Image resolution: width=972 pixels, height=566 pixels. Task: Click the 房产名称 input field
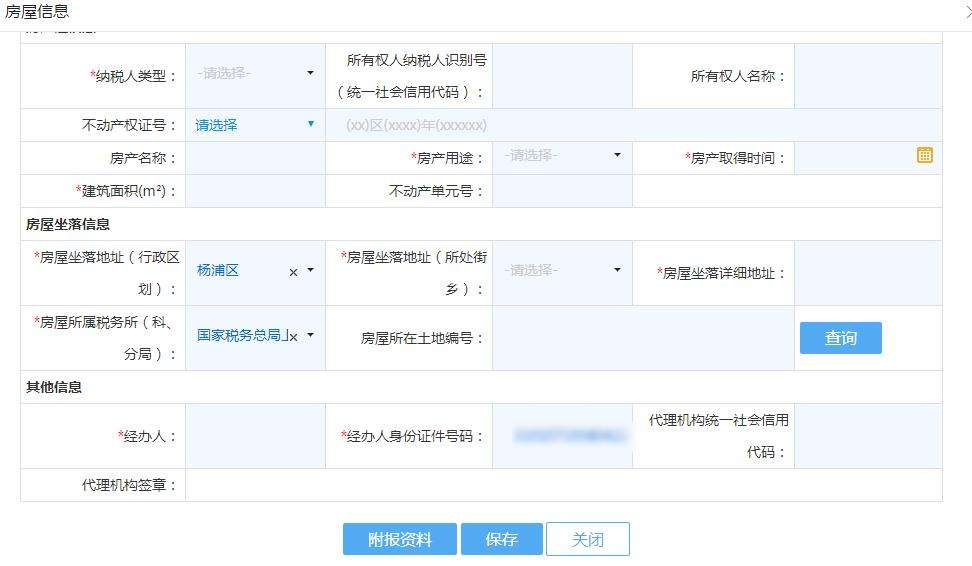click(255, 158)
